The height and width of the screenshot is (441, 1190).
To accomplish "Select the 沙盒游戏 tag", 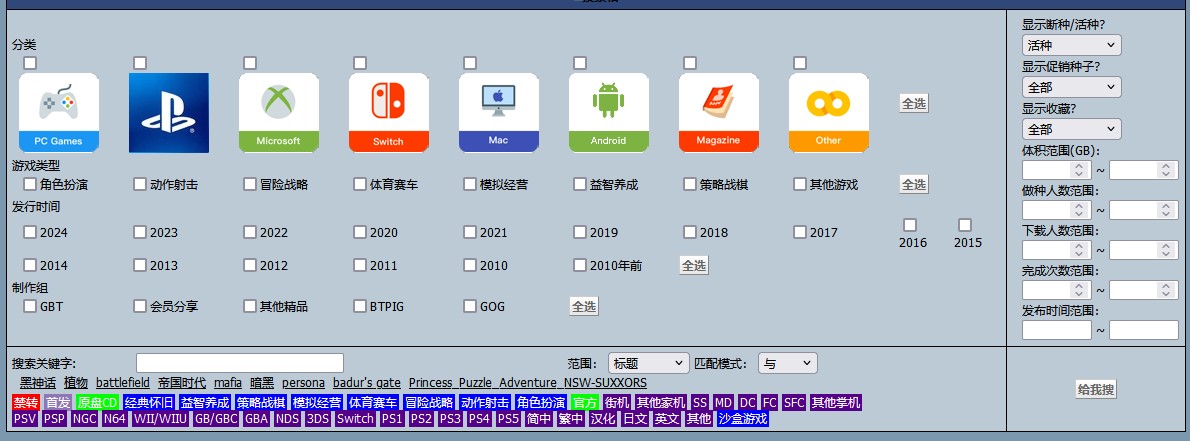I will pyautogui.click(x=743, y=418).
